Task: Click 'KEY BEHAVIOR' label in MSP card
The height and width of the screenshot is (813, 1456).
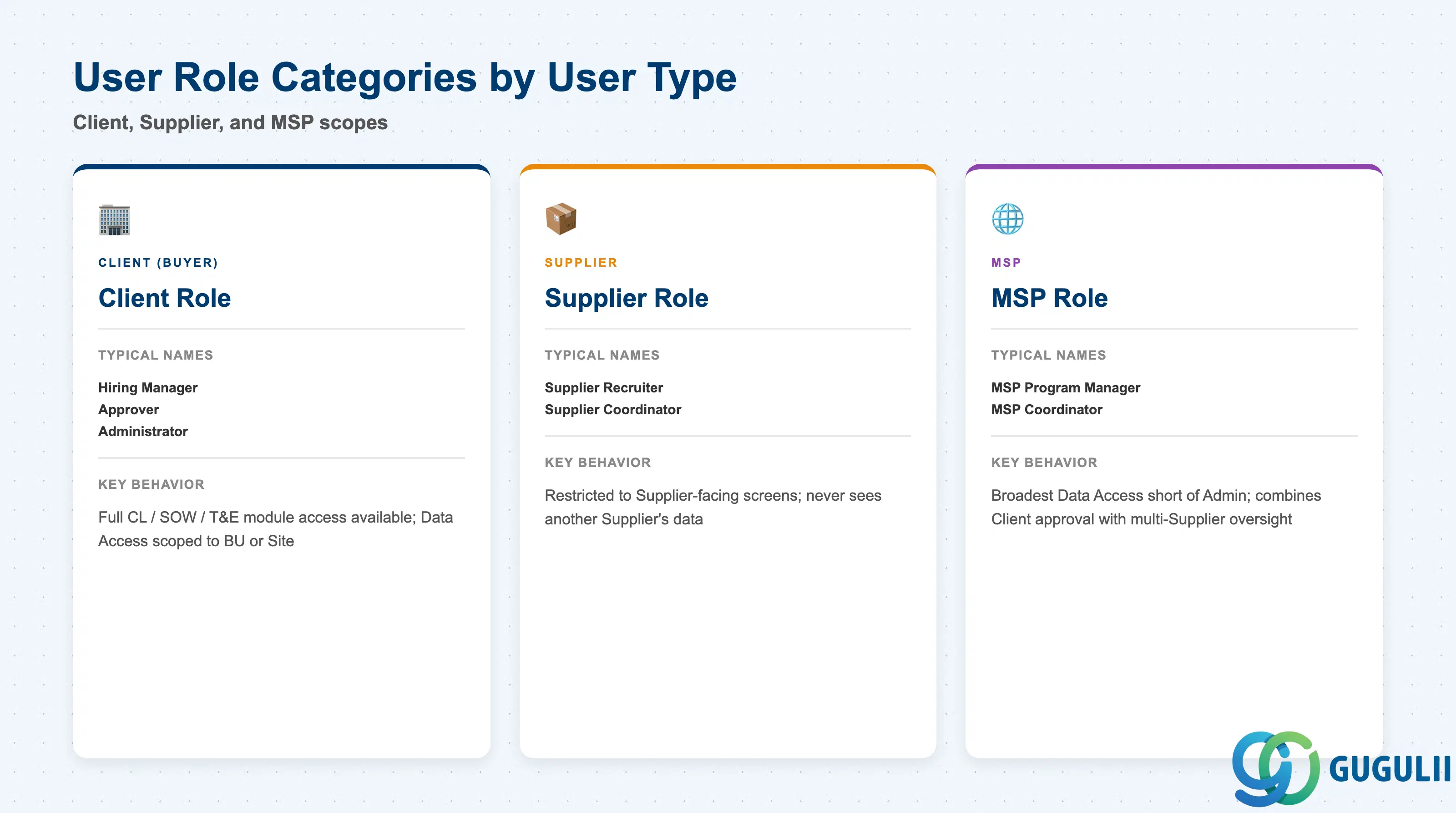Action: click(1045, 462)
